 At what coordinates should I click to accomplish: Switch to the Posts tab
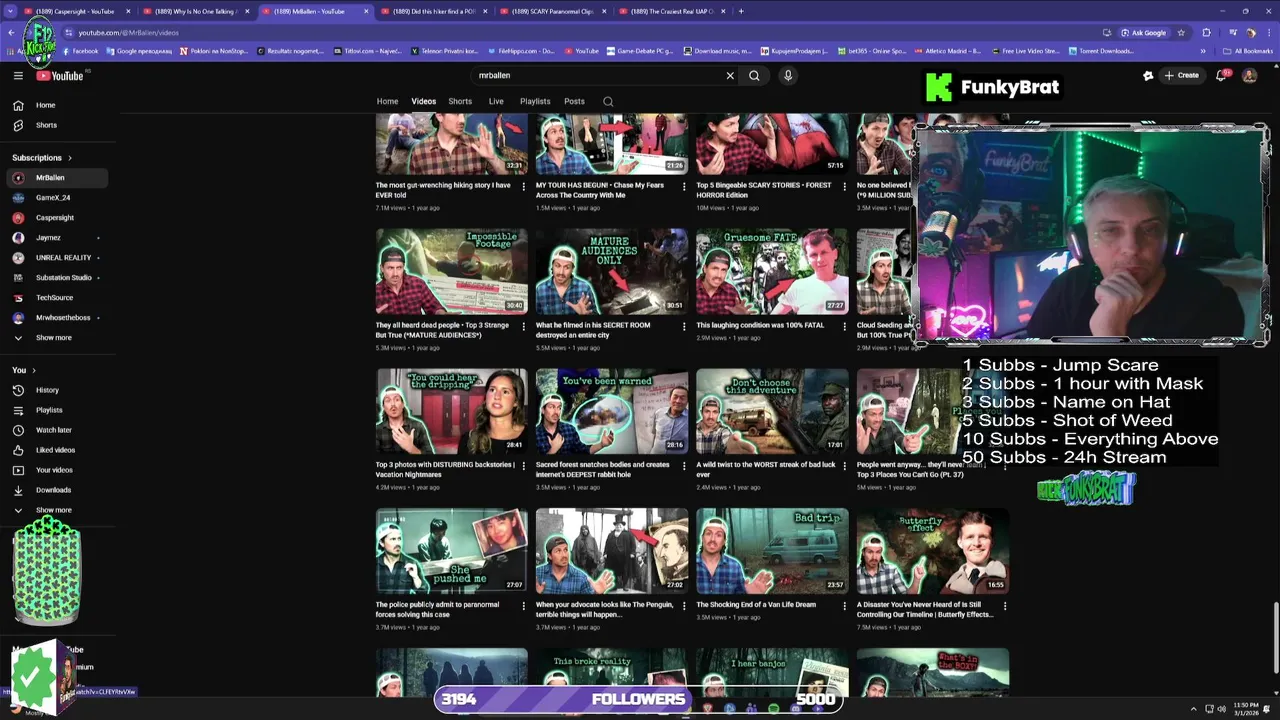click(x=574, y=101)
